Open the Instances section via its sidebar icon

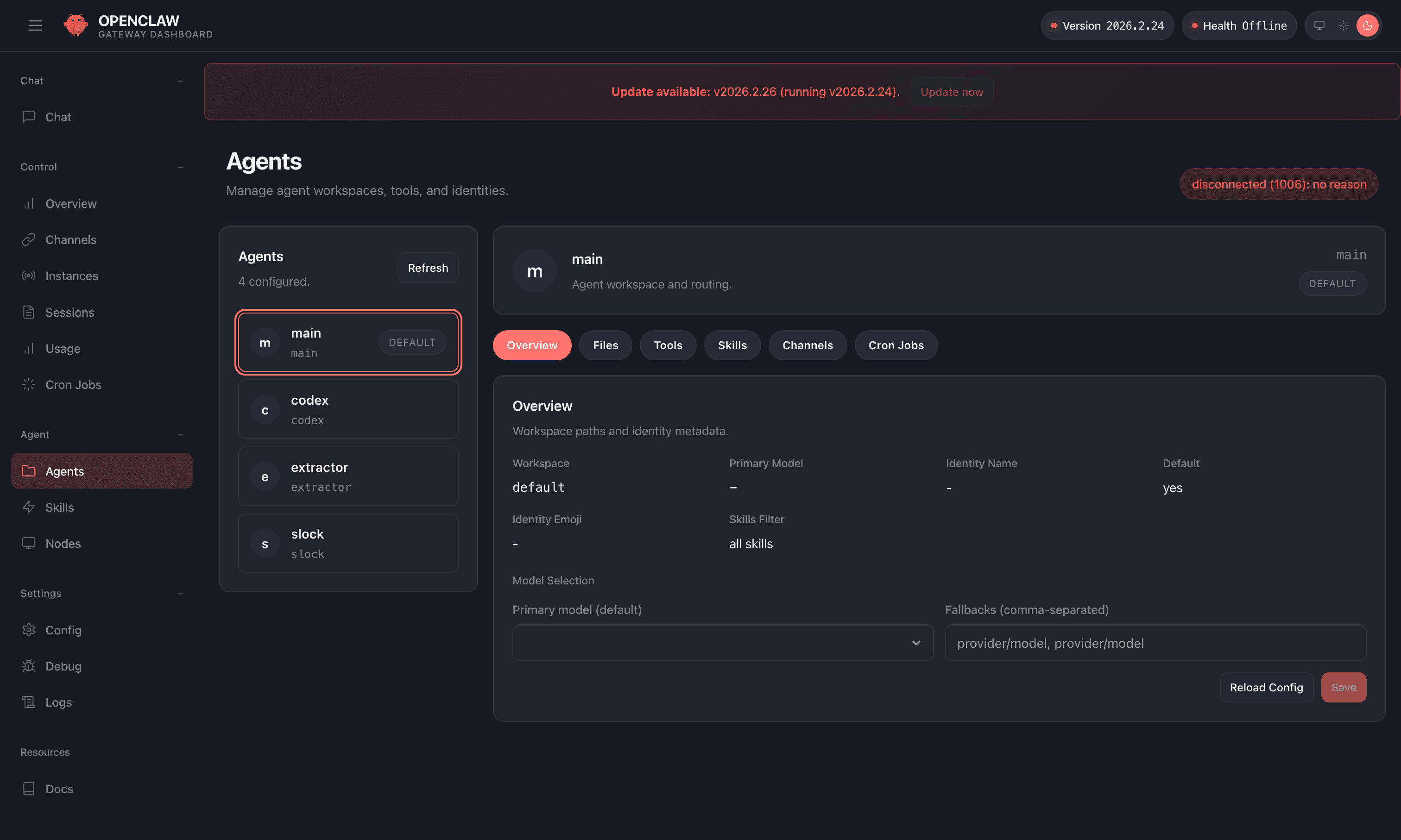coord(29,276)
